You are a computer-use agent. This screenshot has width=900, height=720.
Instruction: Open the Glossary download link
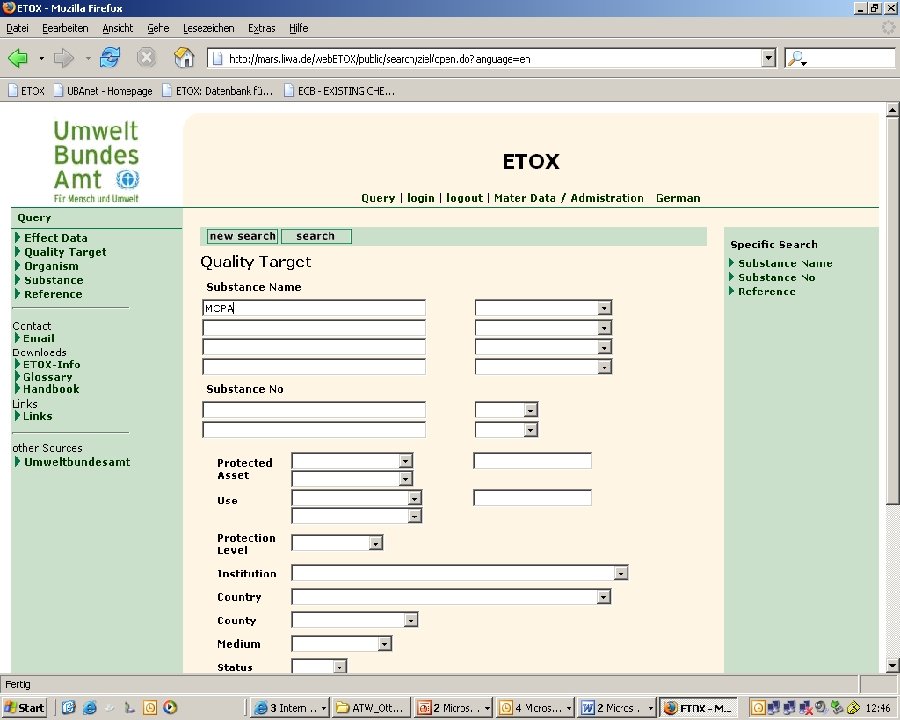tap(48, 377)
